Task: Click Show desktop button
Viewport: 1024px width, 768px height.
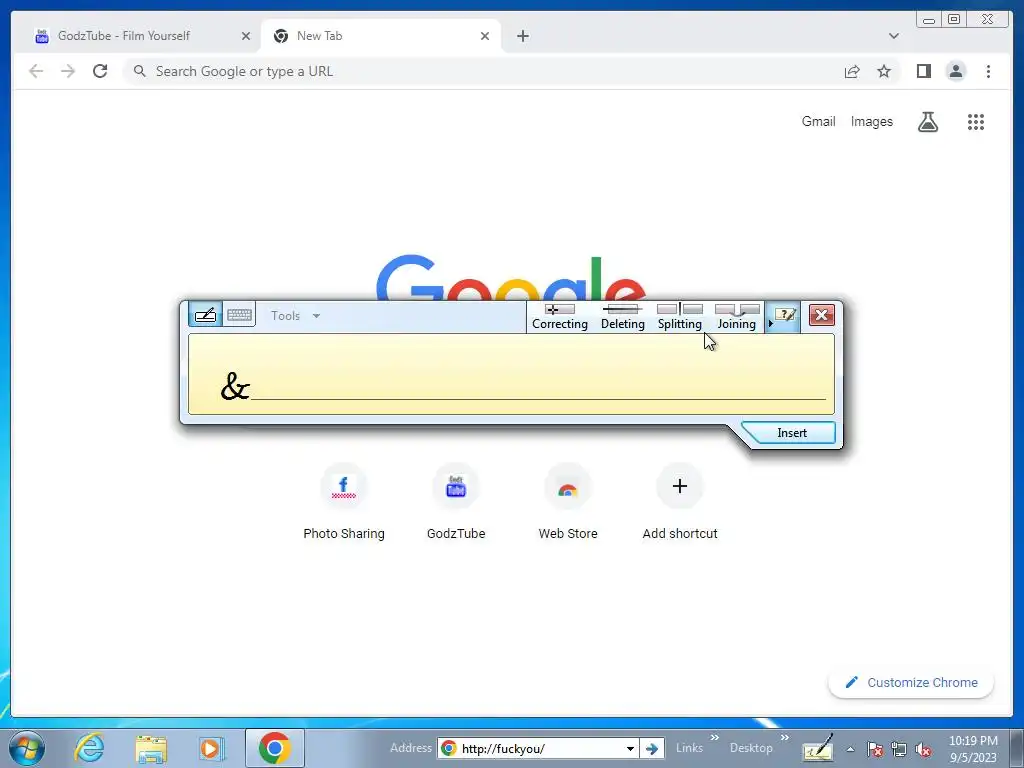Action: click(x=1017, y=748)
